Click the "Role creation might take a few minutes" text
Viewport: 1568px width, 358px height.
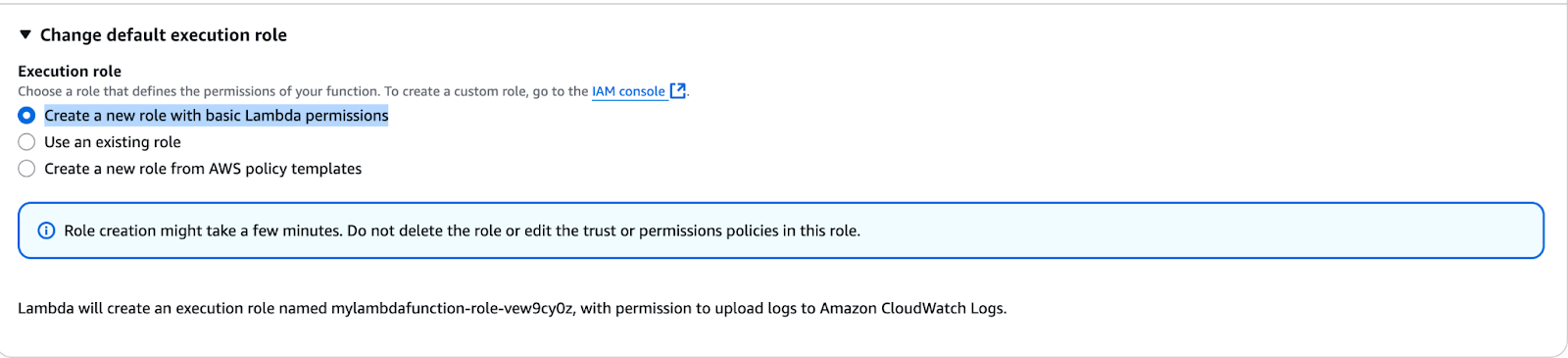204,230
